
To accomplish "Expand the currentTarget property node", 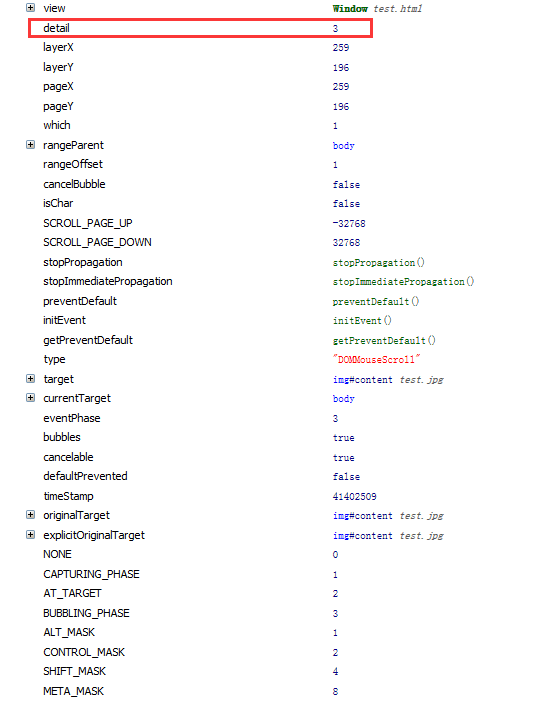I will (x=30, y=398).
